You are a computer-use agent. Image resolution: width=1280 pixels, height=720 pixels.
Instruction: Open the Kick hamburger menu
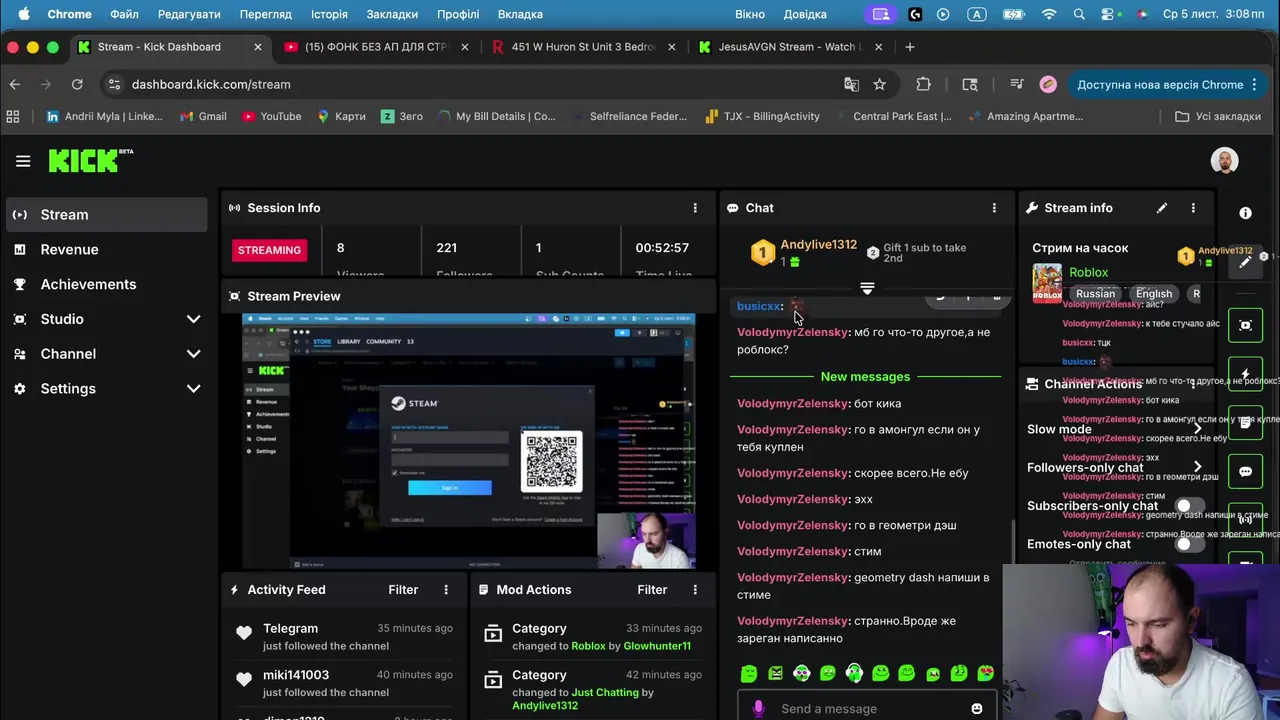23,161
